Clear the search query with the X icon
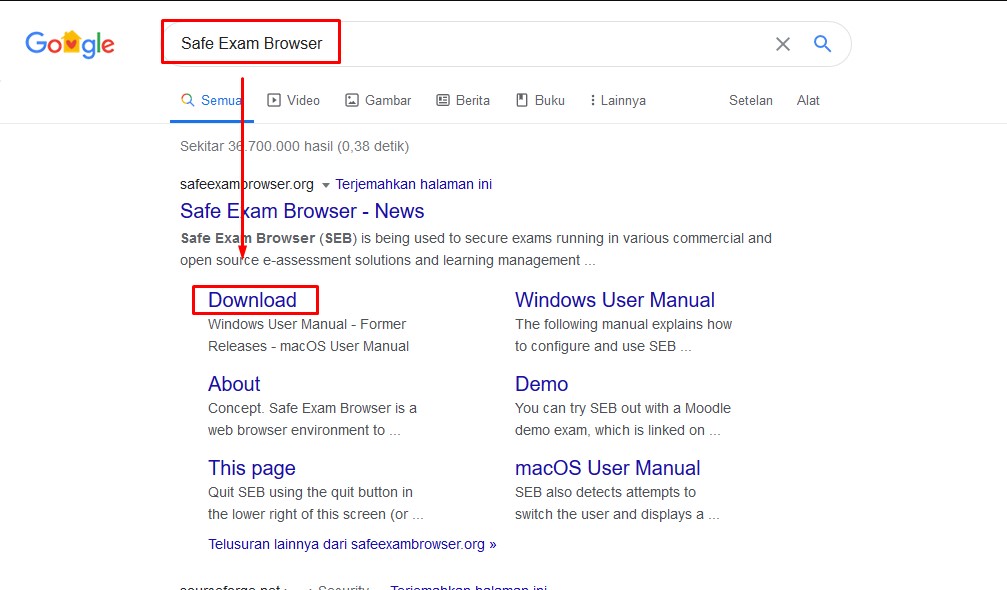Viewport: 1007px width, 590px height. (x=783, y=44)
